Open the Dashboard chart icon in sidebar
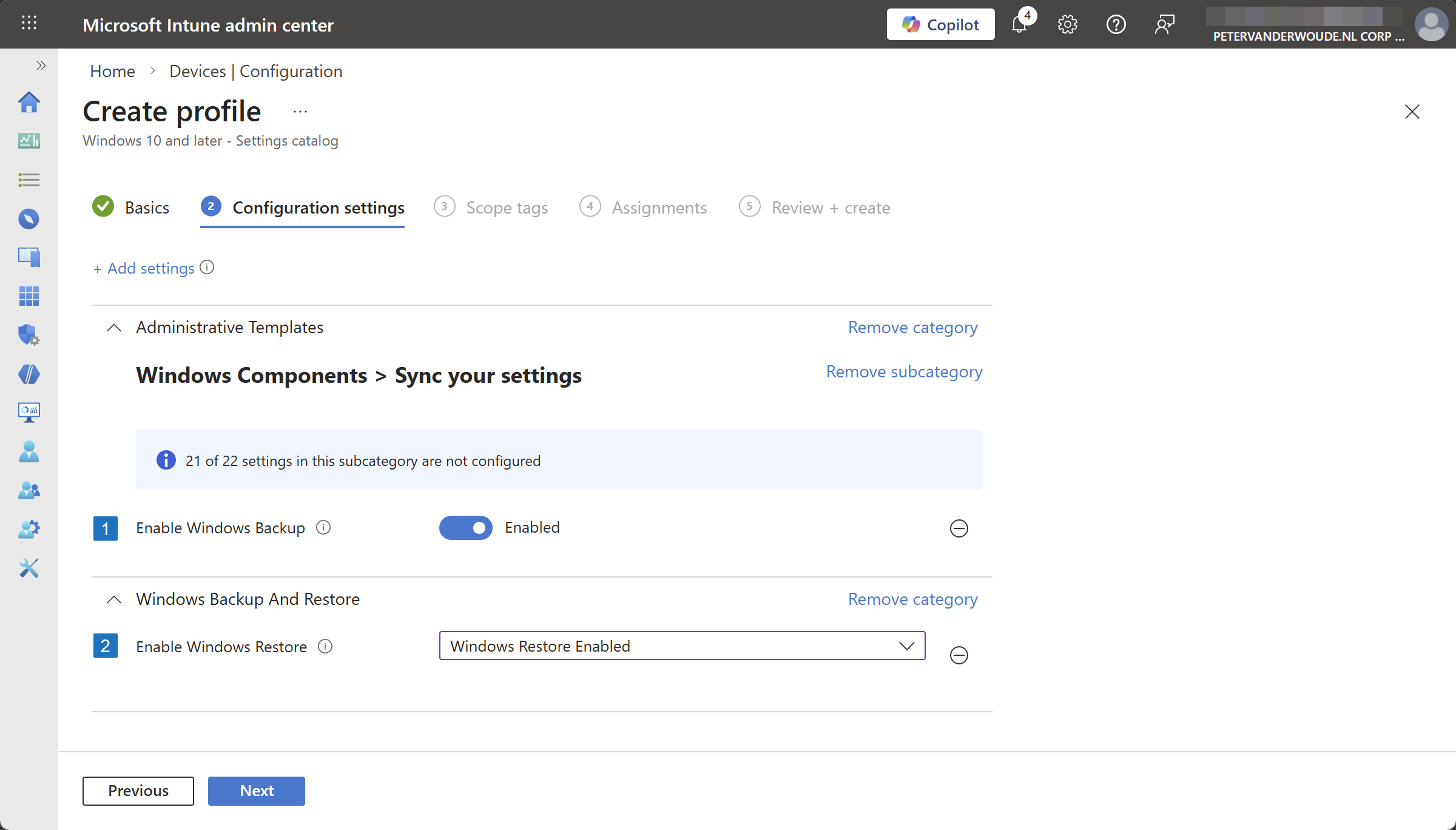The image size is (1456, 830). click(29, 141)
